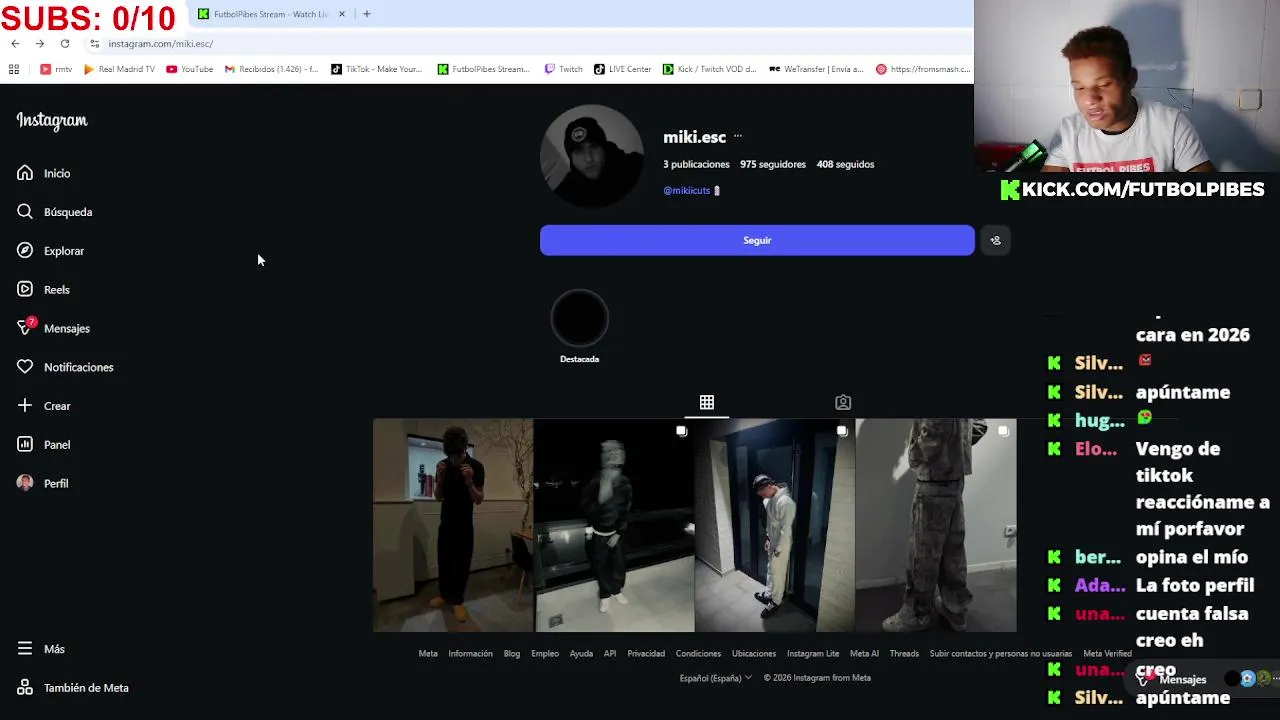This screenshot has height=720, width=1280.
Task: Click Meta footer link
Action: pos(428,654)
